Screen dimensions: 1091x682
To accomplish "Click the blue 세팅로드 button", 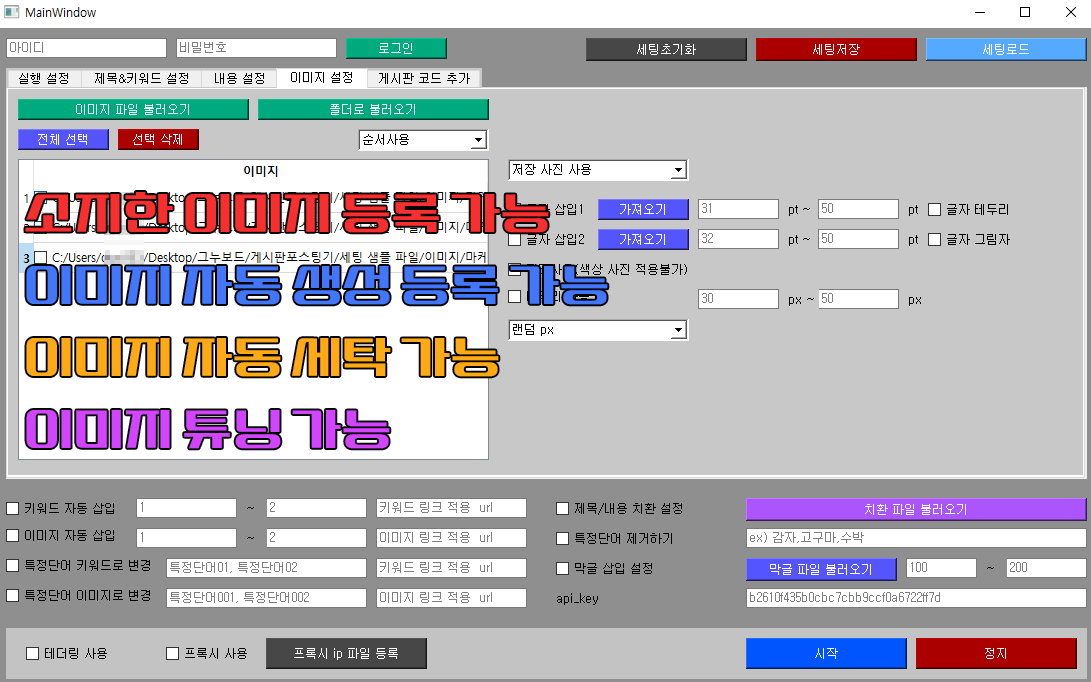I will [1005, 49].
